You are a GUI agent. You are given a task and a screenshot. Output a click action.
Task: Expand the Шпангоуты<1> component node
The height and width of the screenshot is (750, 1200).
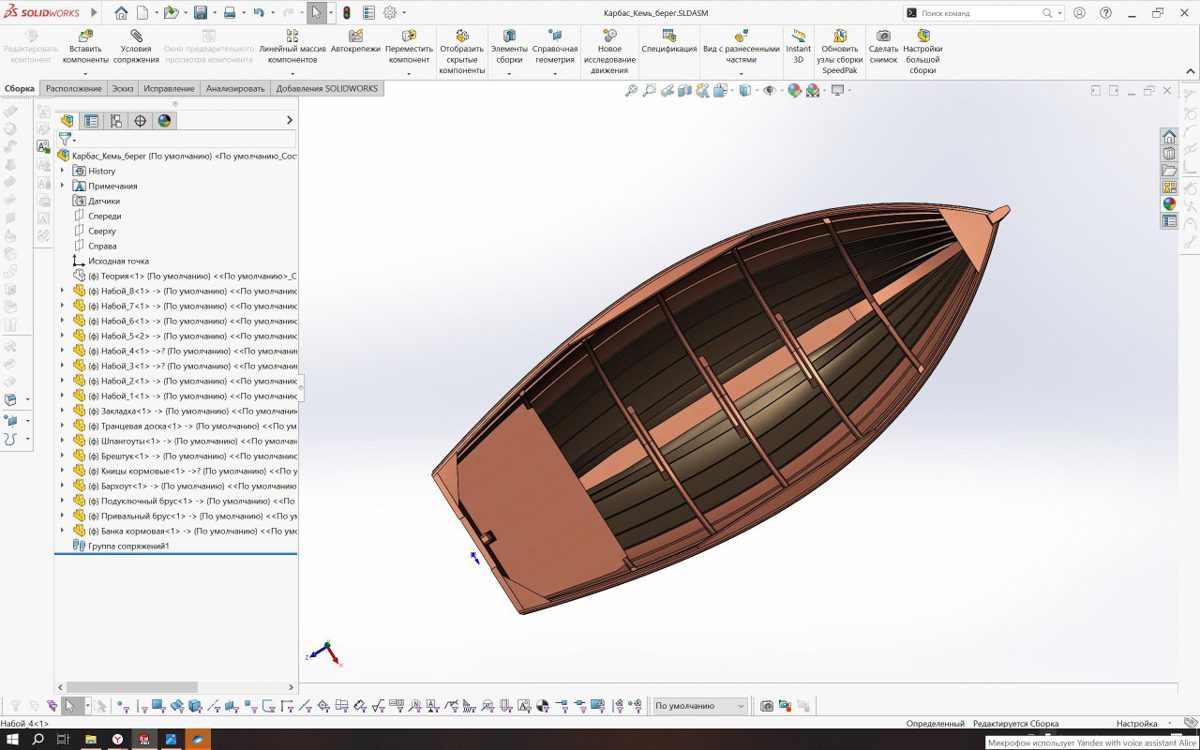62,441
